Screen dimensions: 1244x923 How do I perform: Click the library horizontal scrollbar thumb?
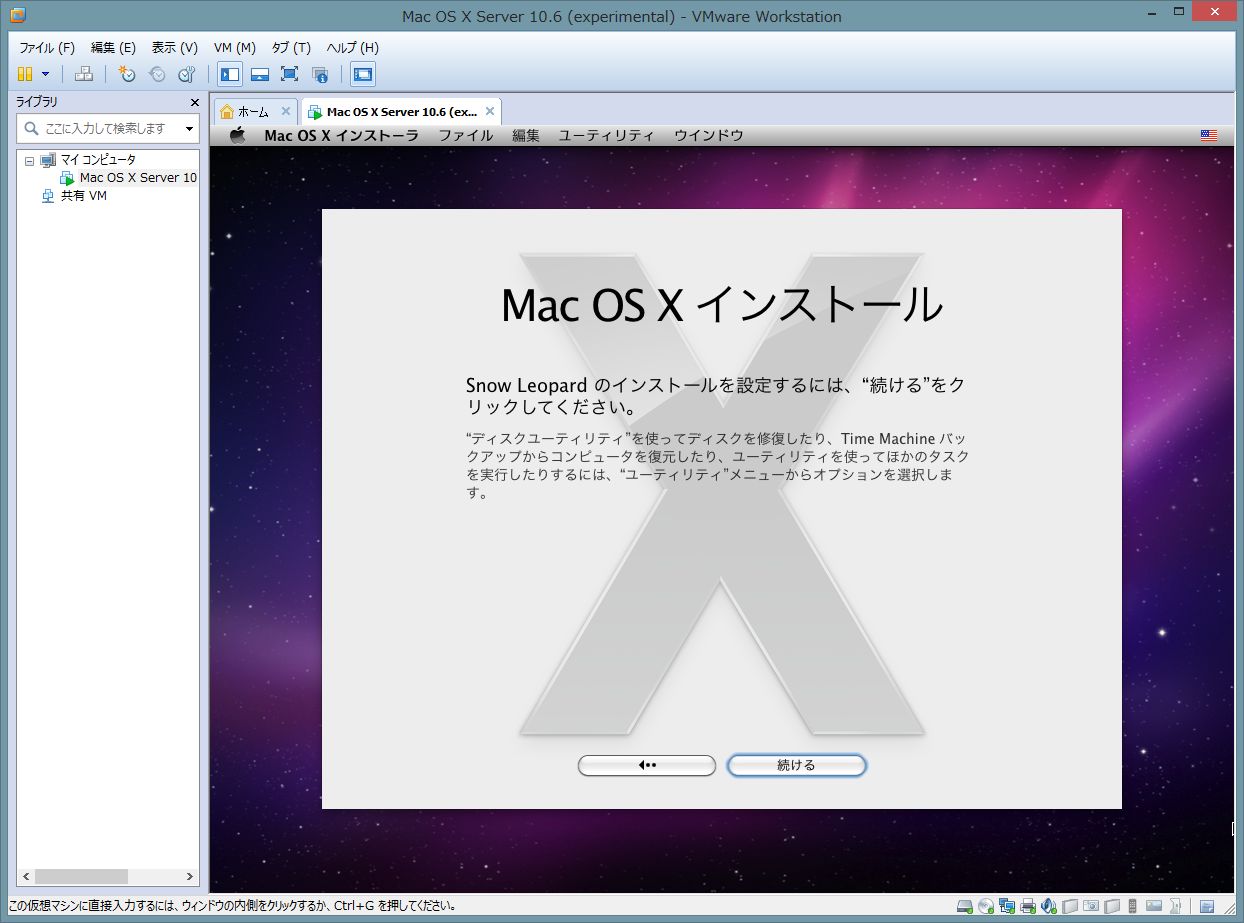click(x=82, y=876)
